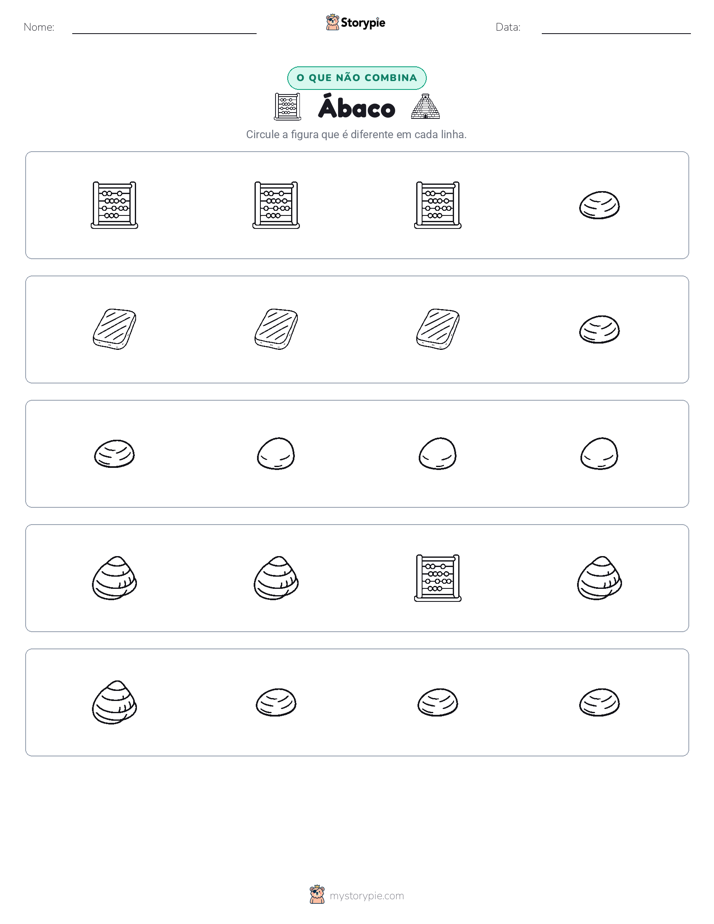The width and height of the screenshot is (714, 924).
Task: Click the last smooth pebble in row three
Action: tap(599, 454)
